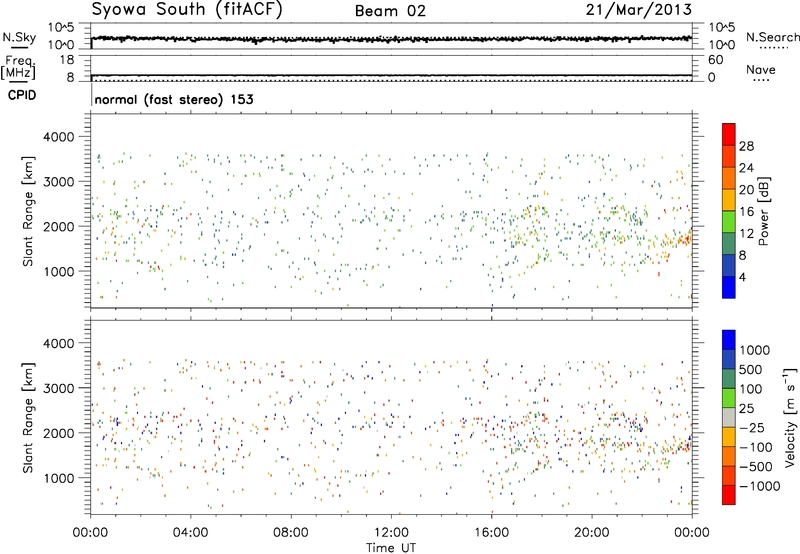Image resolution: width=800 pixels, height=554 pixels.
Task: Select the '24' power colorbar tick
Action: coord(746,168)
